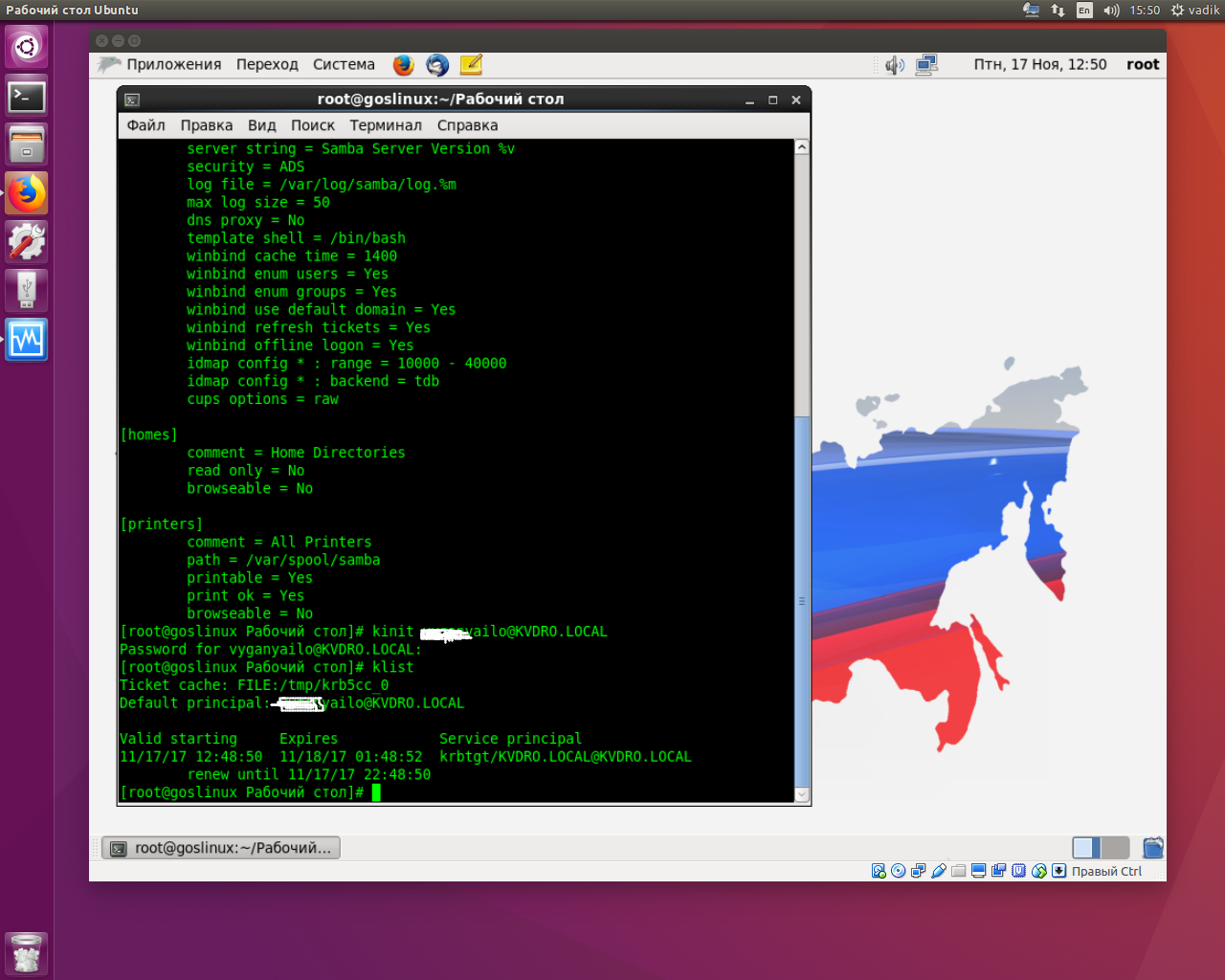This screenshot has width=1225, height=980.
Task: Open Ubuntu keyboard layout En indicator
Action: [1084, 11]
